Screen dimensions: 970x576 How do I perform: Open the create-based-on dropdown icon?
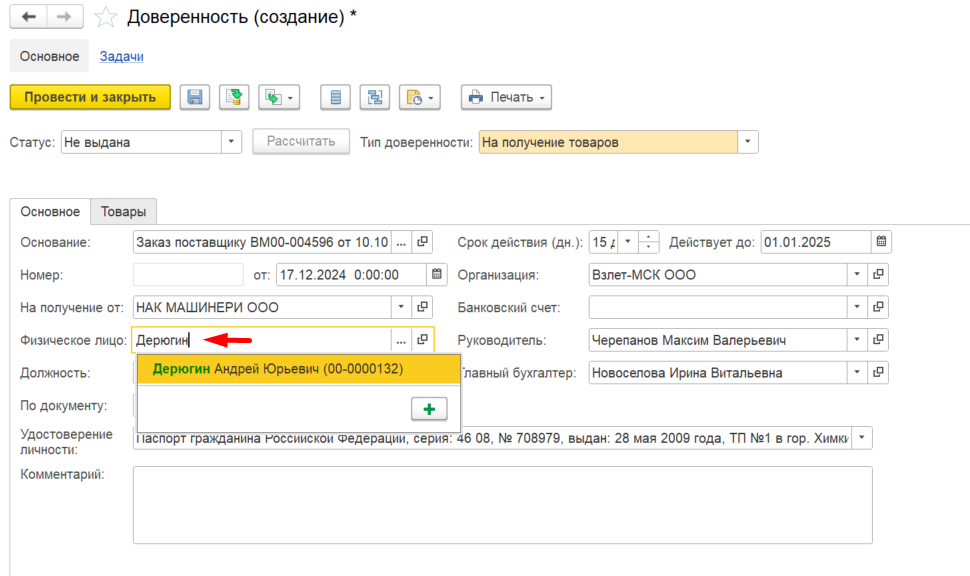coord(279,97)
